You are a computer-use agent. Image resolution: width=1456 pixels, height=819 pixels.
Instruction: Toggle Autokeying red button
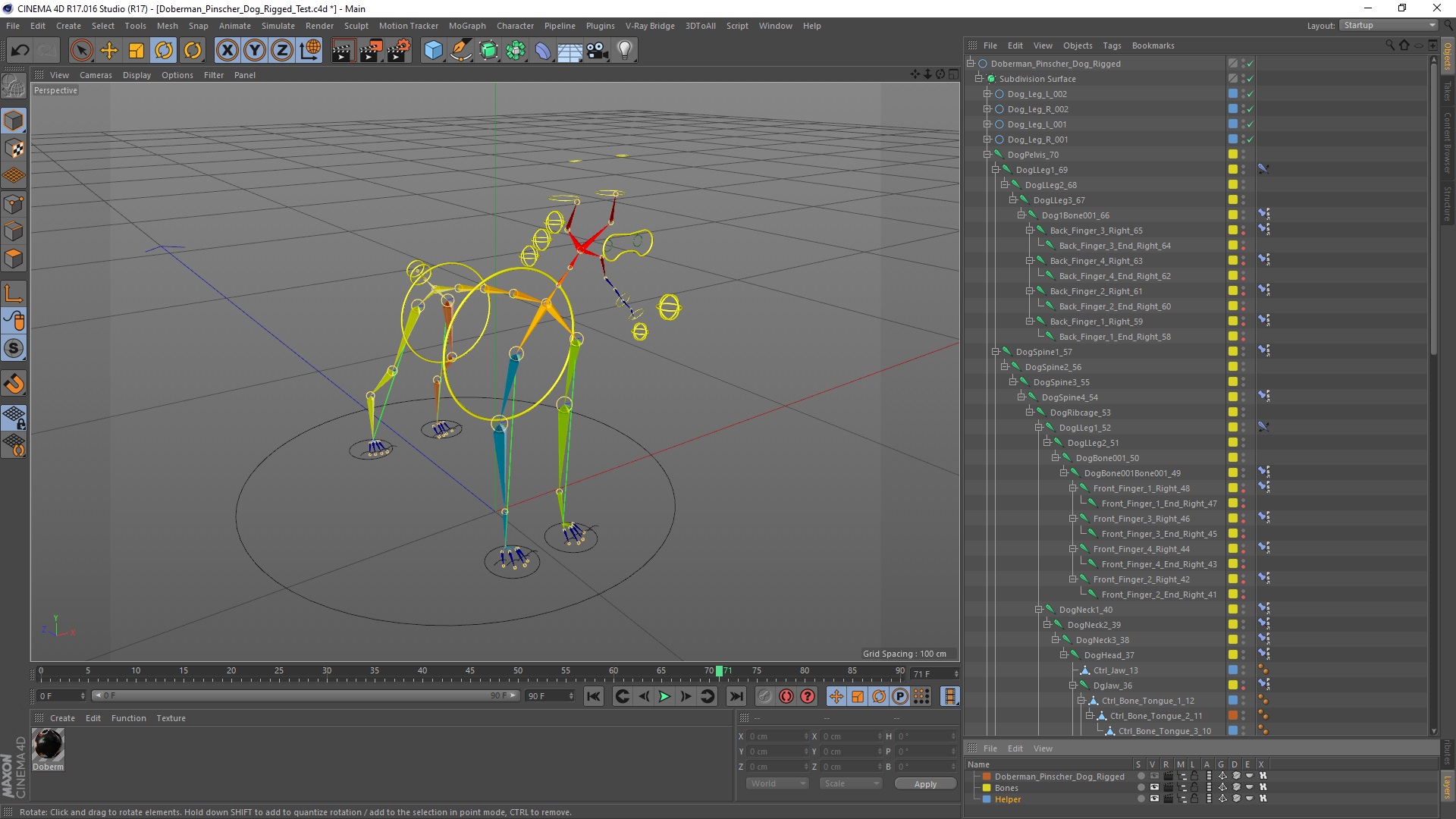(786, 696)
